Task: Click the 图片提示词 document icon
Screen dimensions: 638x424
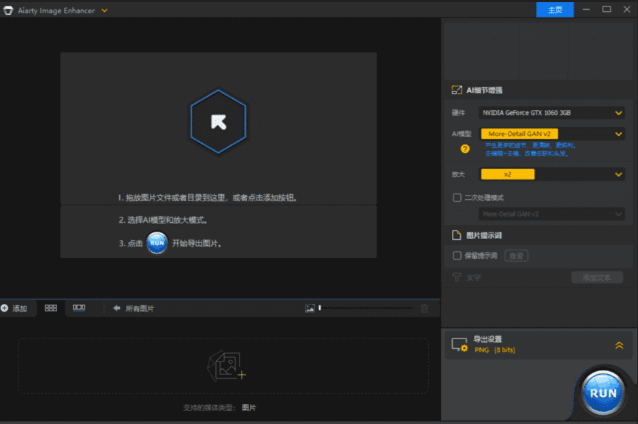Action: tap(457, 235)
